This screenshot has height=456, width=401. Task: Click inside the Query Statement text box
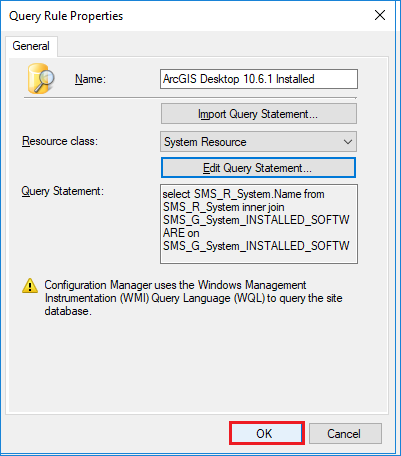pos(259,224)
